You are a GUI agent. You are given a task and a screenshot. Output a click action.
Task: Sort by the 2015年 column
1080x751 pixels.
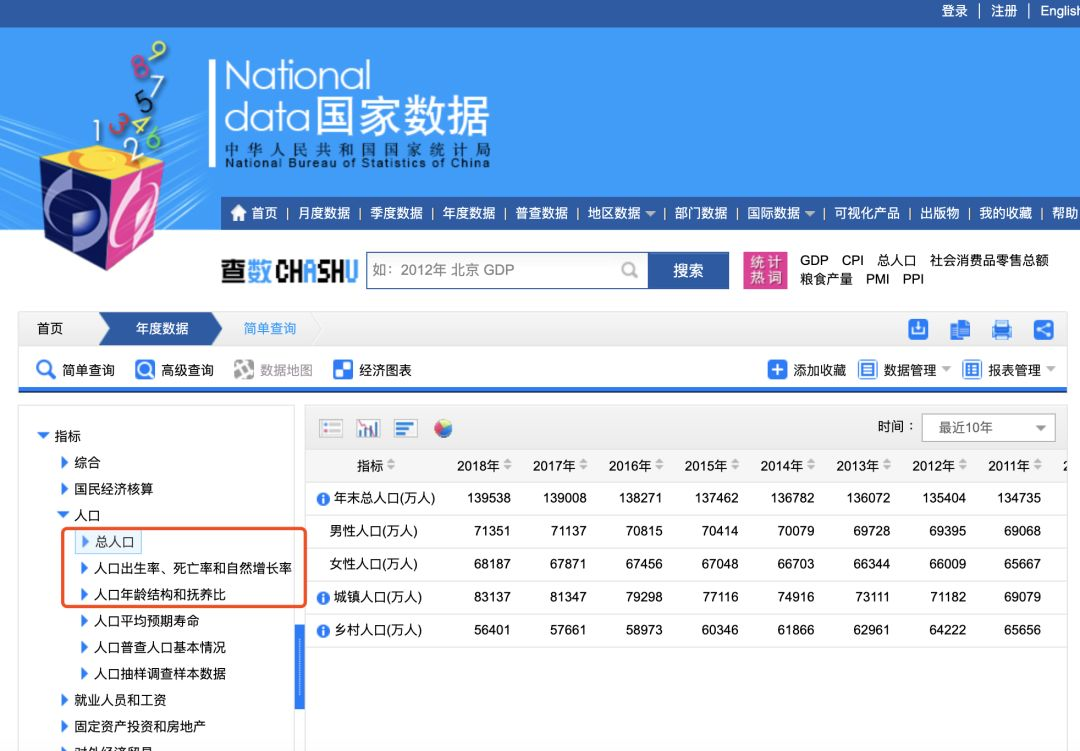coord(735,465)
